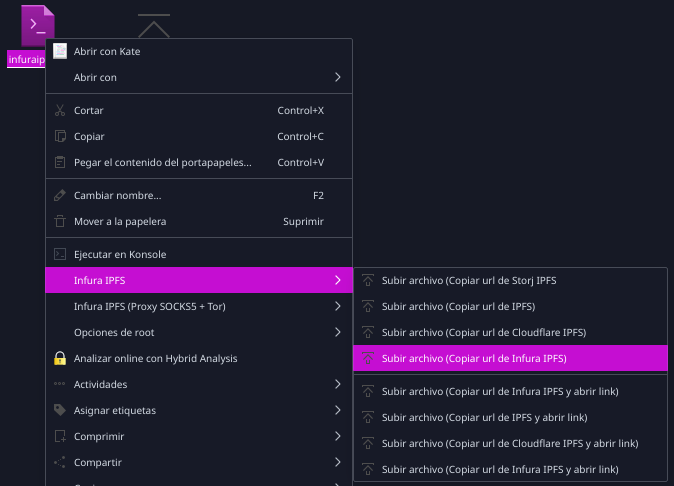
Task: Click the Control+C shortcut text
Action: tap(300, 136)
